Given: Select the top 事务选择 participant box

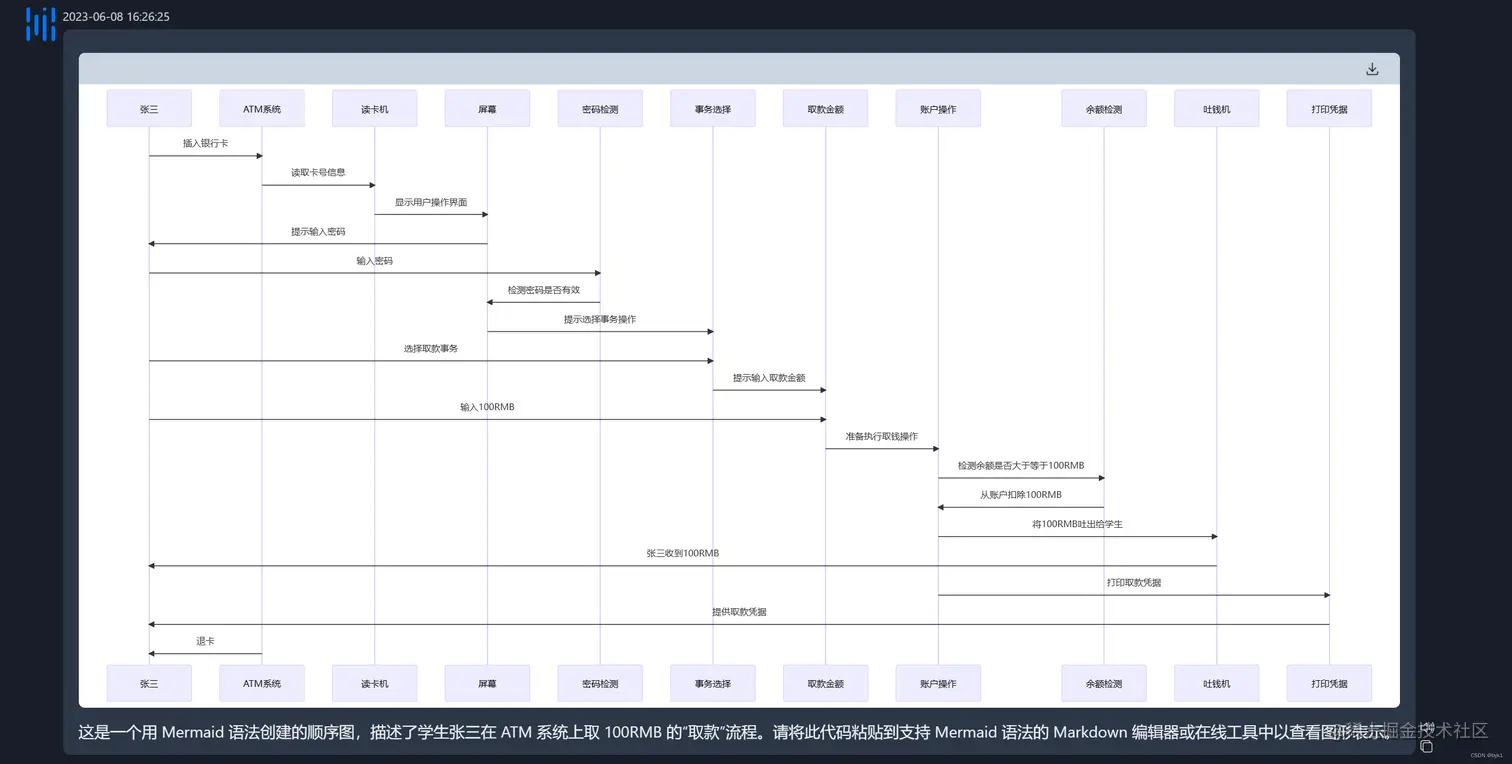Looking at the screenshot, I should (713, 109).
